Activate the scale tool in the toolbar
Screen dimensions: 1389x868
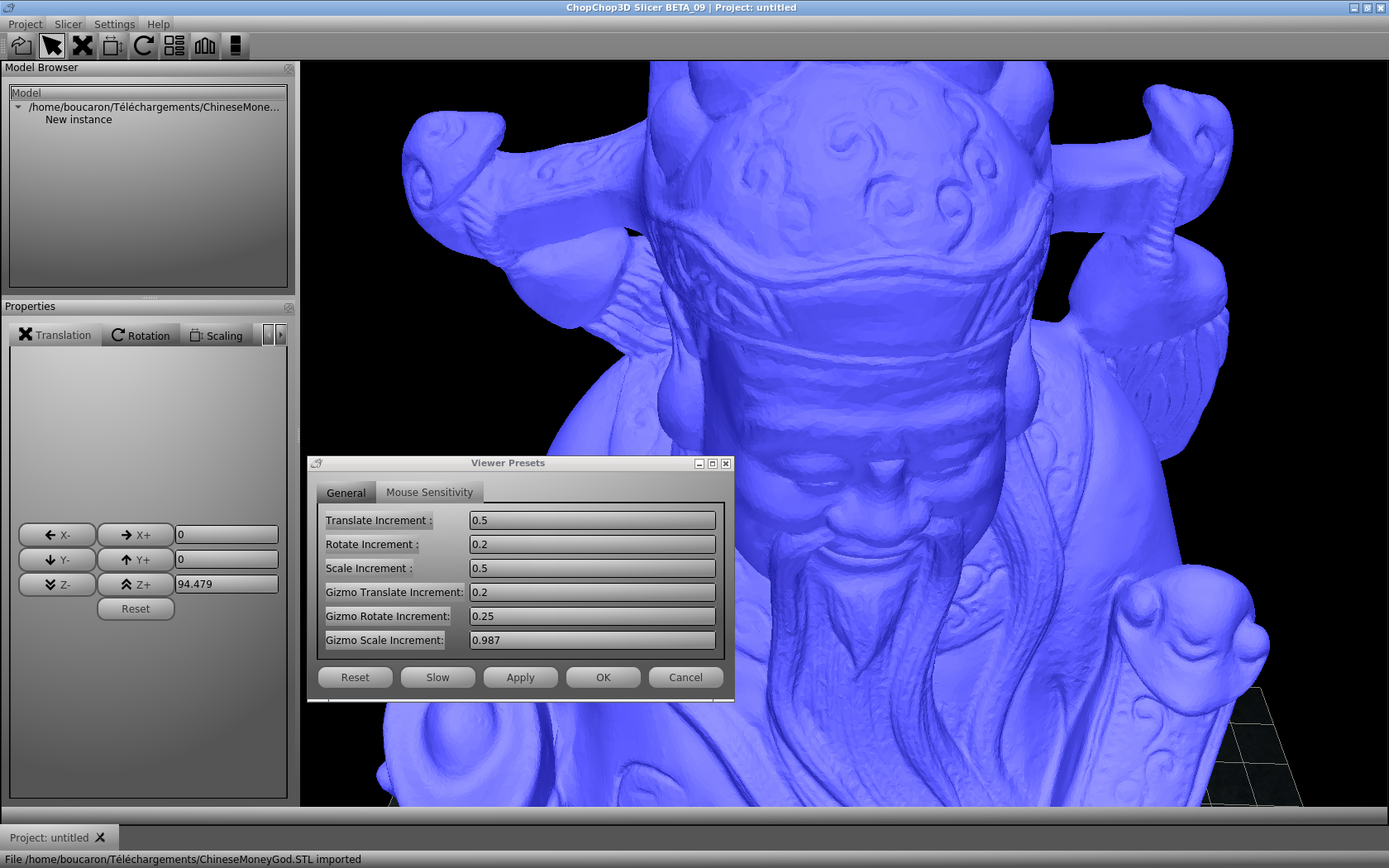[x=113, y=46]
